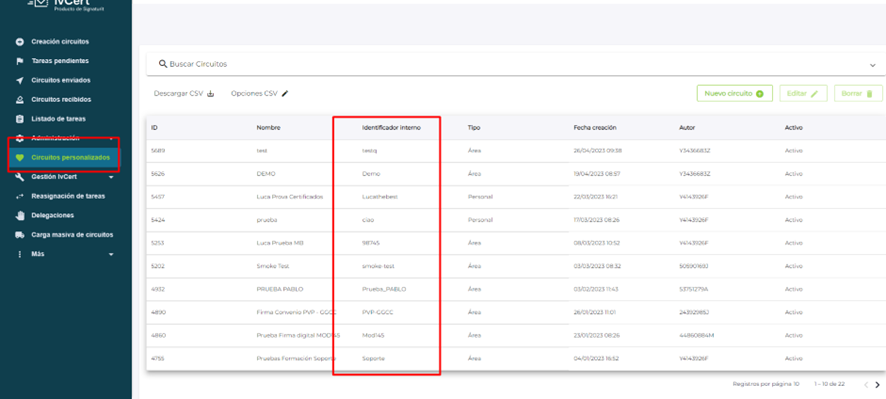This screenshot has width=886, height=399.
Task: Sort by Nombre column header
Action: [268, 128]
